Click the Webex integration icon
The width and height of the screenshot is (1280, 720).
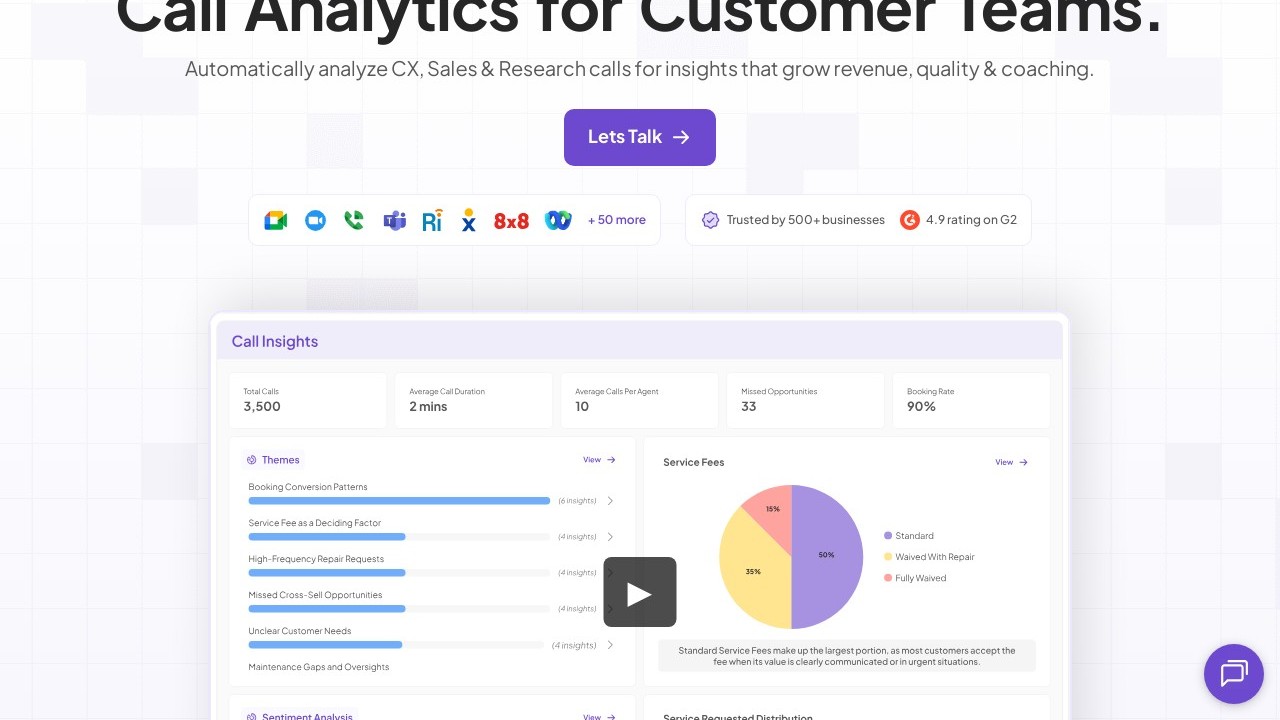pyautogui.click(x=558, y=220)
